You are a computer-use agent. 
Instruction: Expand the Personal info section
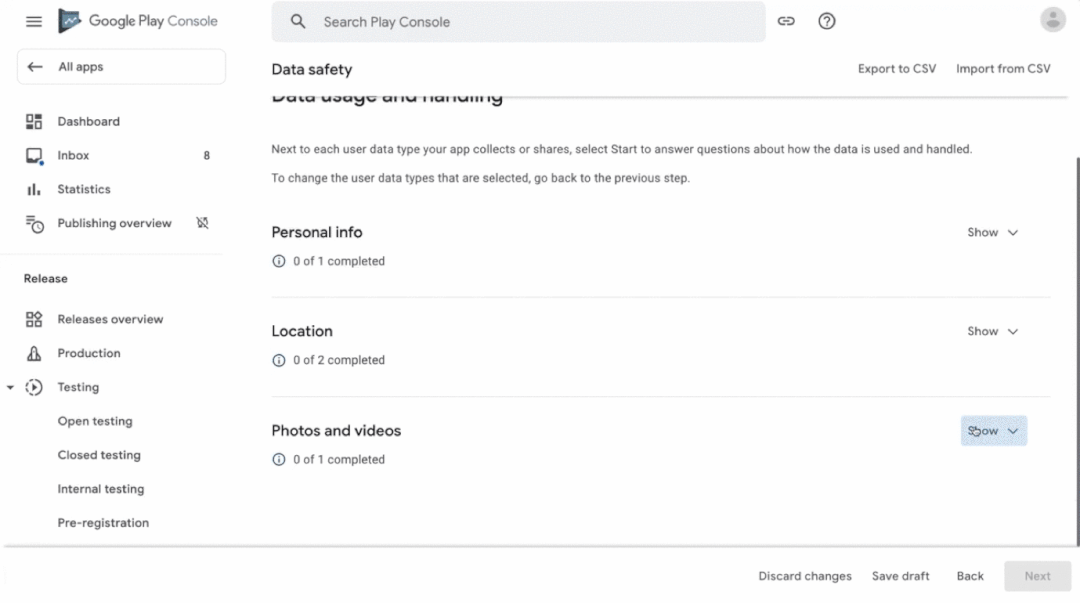coord(992,233)
